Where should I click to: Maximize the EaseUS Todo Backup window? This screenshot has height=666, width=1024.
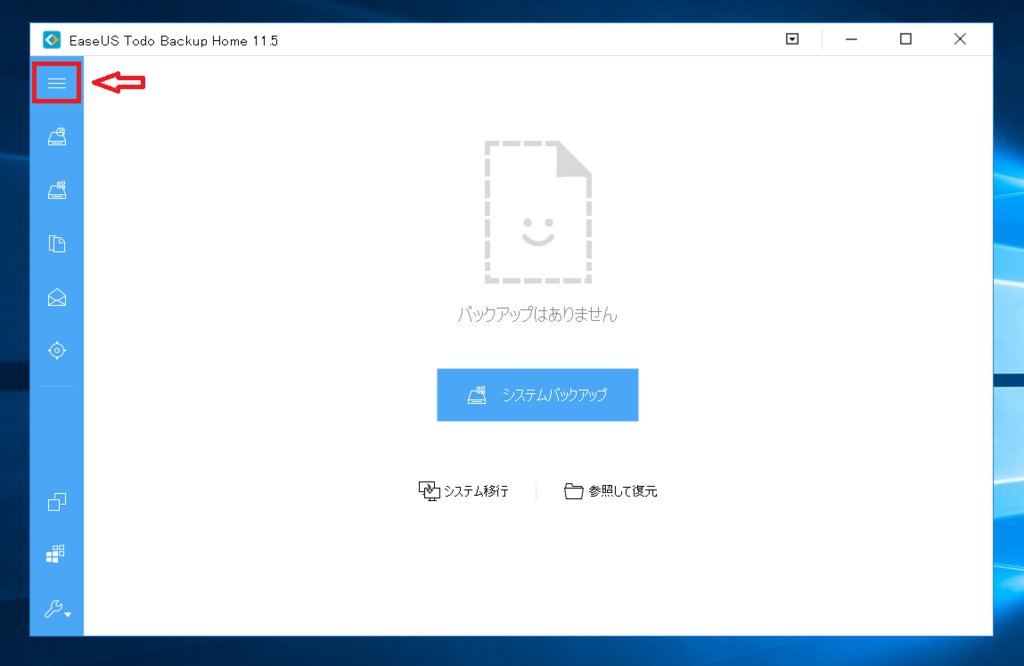click(x=906, y=39)
